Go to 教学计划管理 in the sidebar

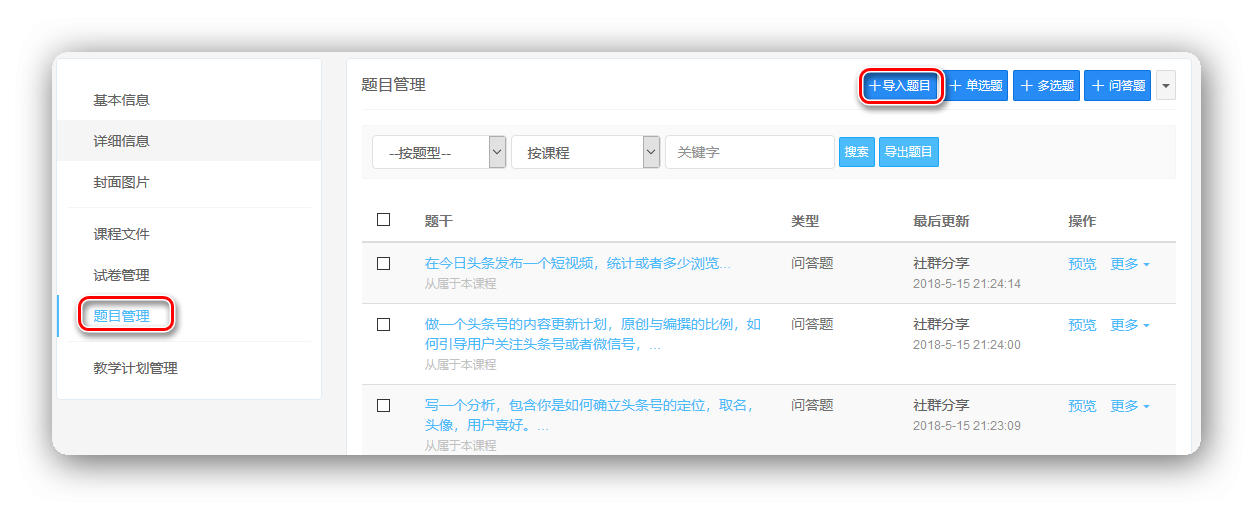pyautogui.click(x=136, y=368)
